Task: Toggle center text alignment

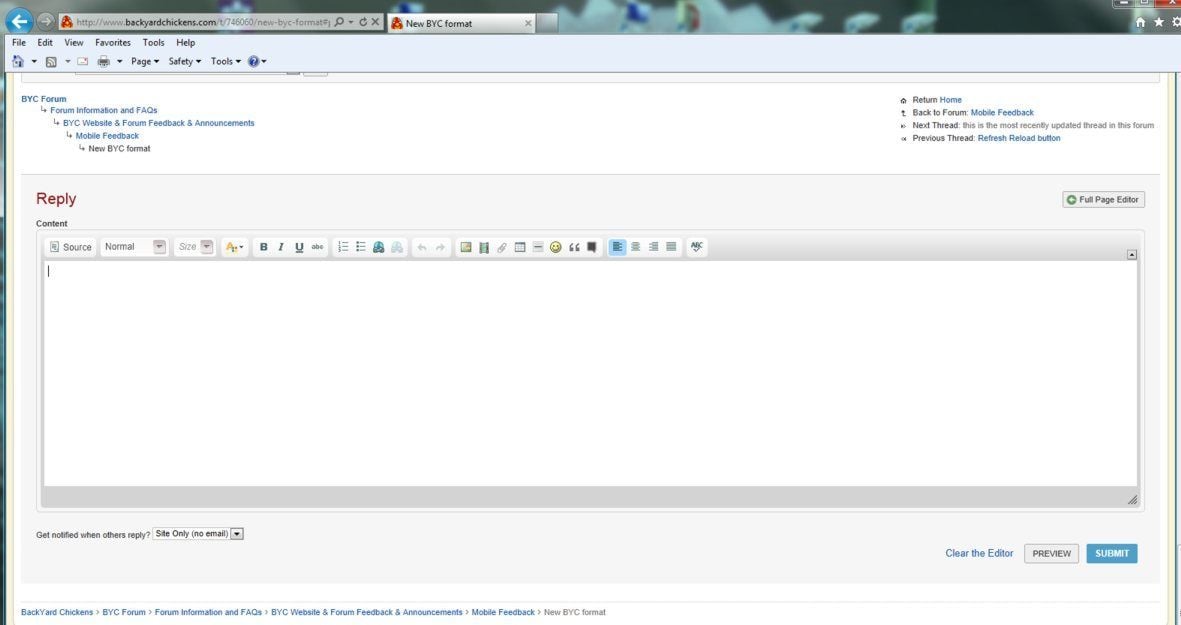Action: click(635, 247)
